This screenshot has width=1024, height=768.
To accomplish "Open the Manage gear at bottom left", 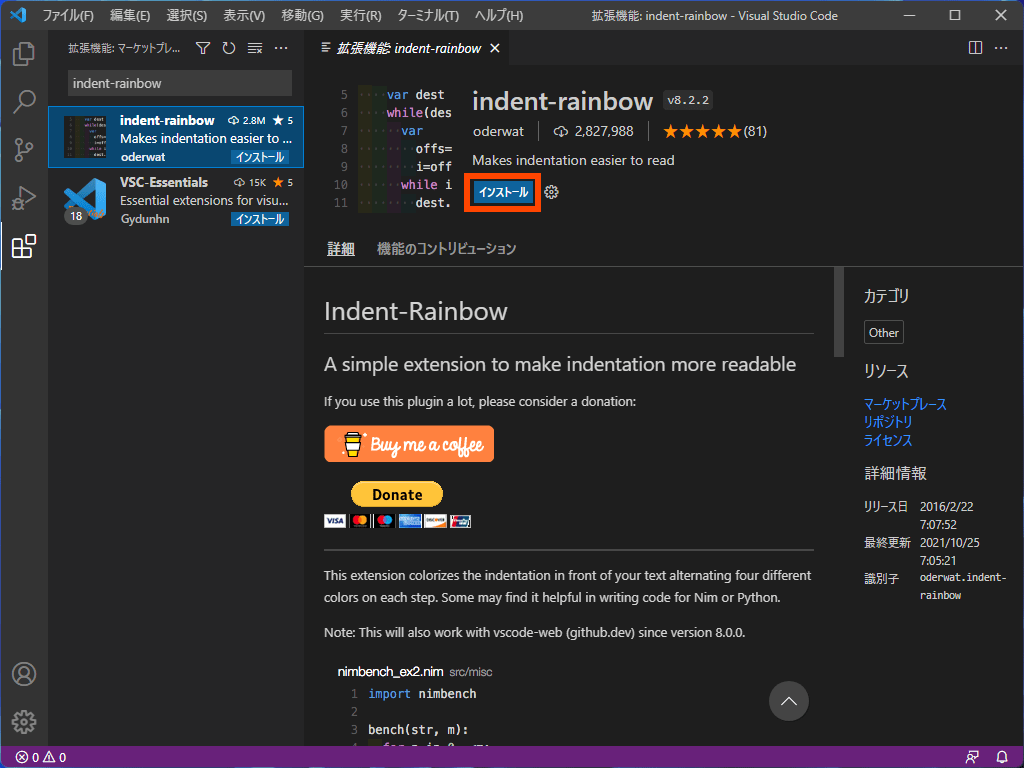I will [24, 721].
